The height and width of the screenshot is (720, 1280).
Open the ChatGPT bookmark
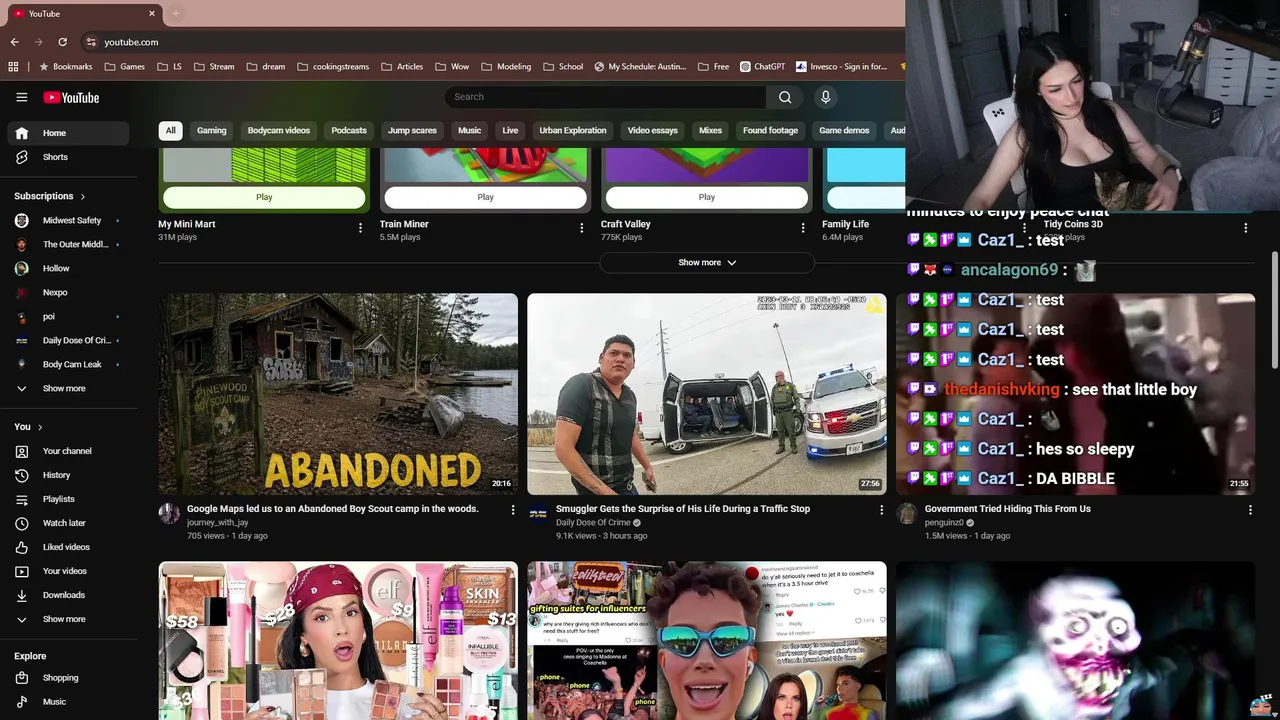click(763, 67)
